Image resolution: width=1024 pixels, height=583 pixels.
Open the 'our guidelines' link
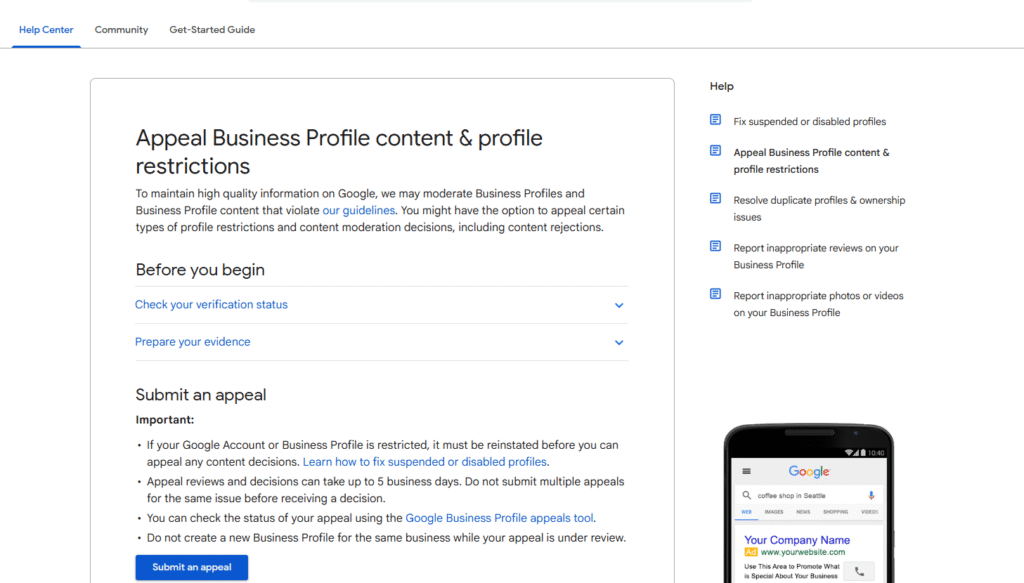pyautogui.click(x=359, y=211)
